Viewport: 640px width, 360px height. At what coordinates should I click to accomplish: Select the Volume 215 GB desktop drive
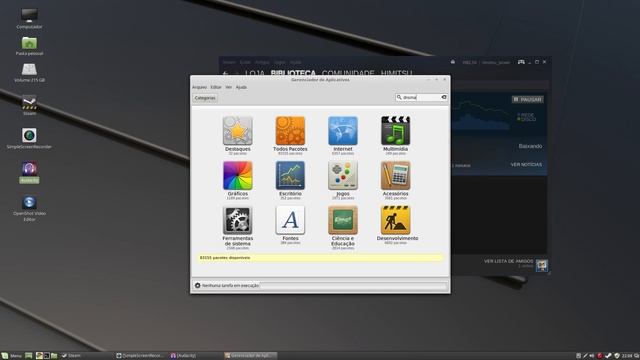29,72
